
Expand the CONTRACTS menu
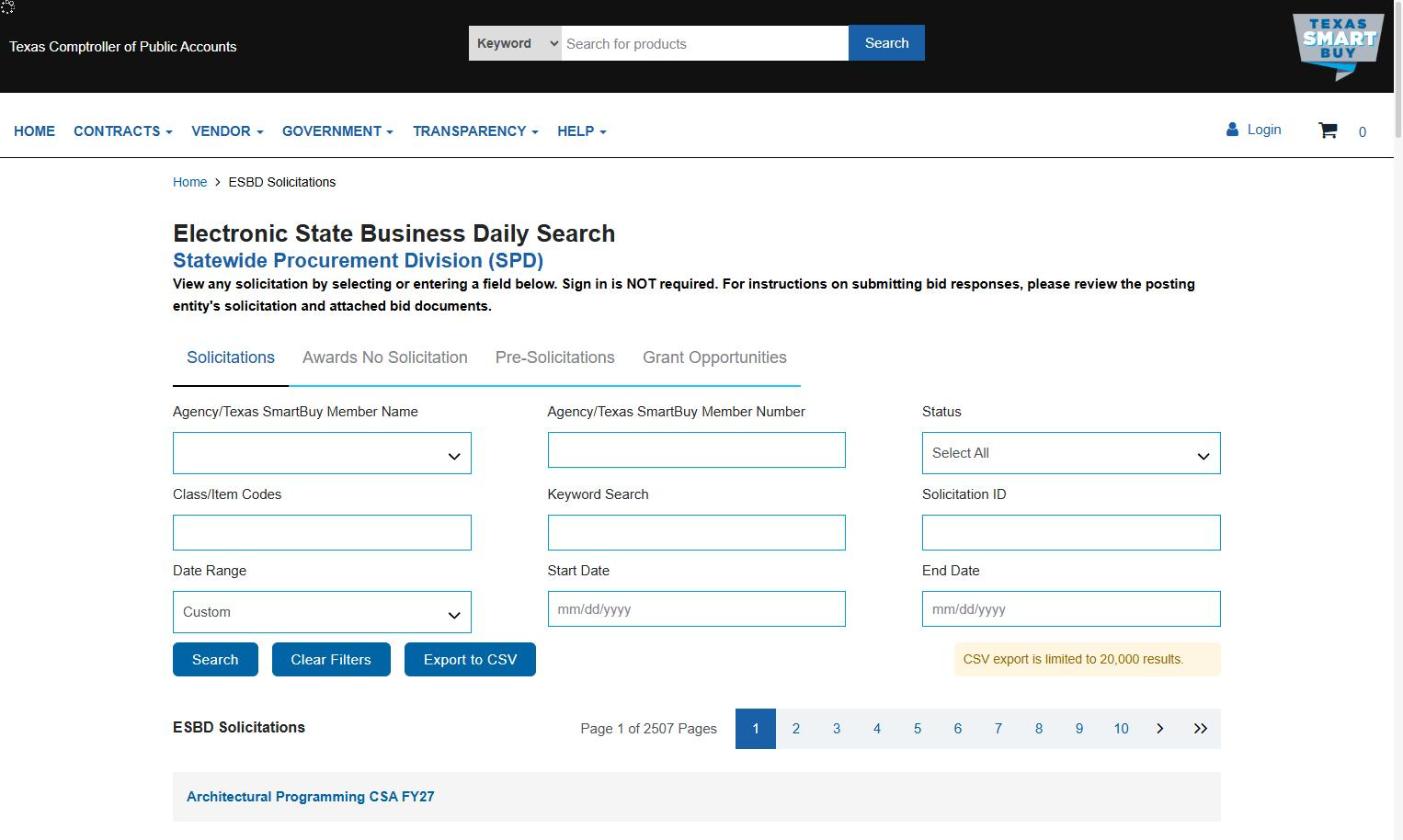[x=123, y=131]
